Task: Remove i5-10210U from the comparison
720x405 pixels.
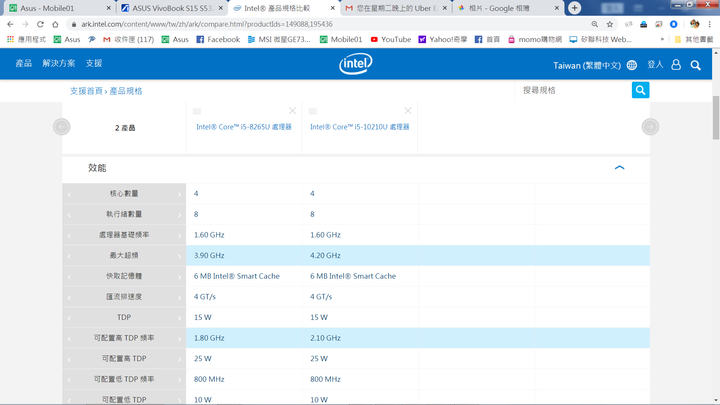Action: tap(408, 111)
